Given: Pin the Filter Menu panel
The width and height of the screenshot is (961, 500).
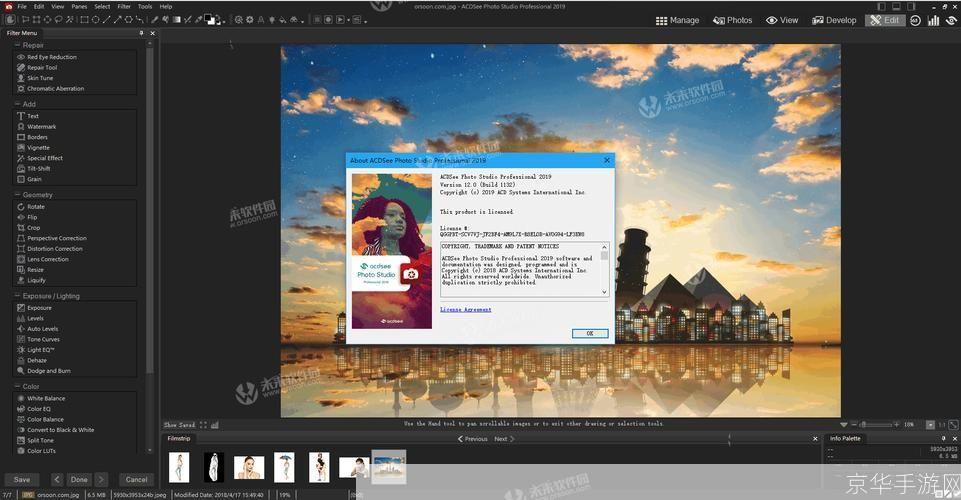Looking at the screenshot, I should pos(142,33).
